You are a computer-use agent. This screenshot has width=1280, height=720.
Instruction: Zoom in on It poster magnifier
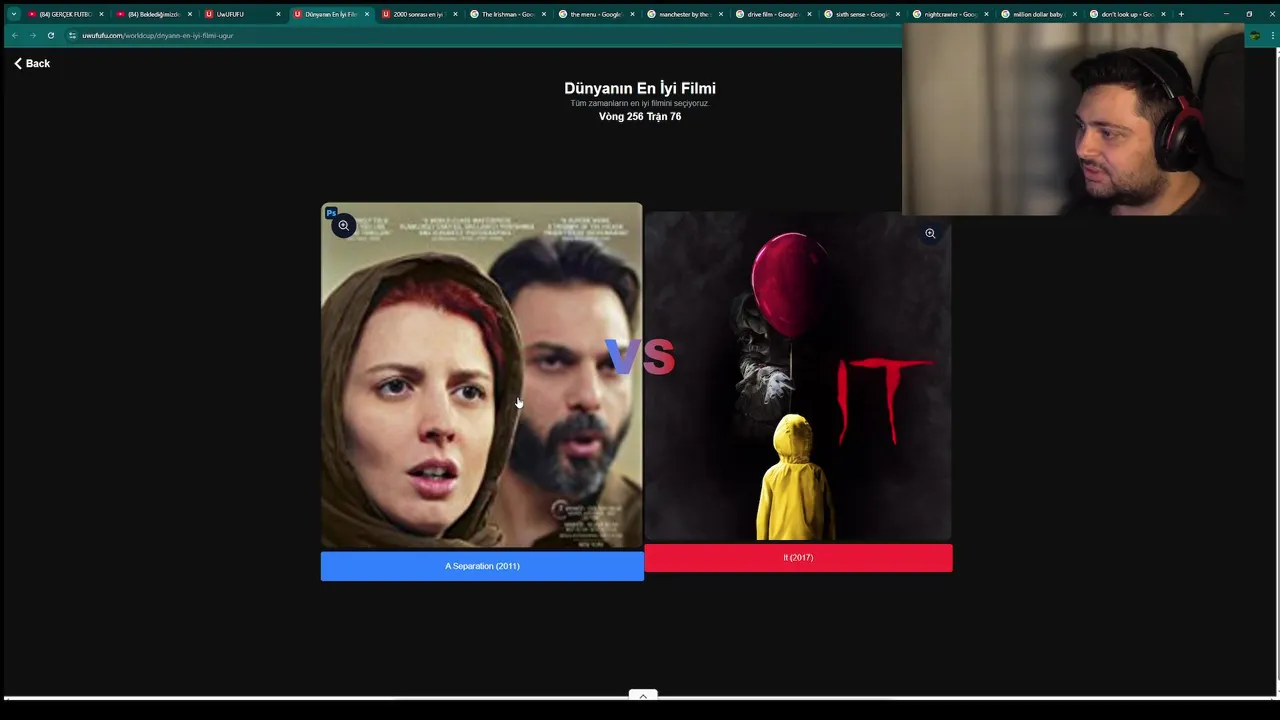coord(930,234)
